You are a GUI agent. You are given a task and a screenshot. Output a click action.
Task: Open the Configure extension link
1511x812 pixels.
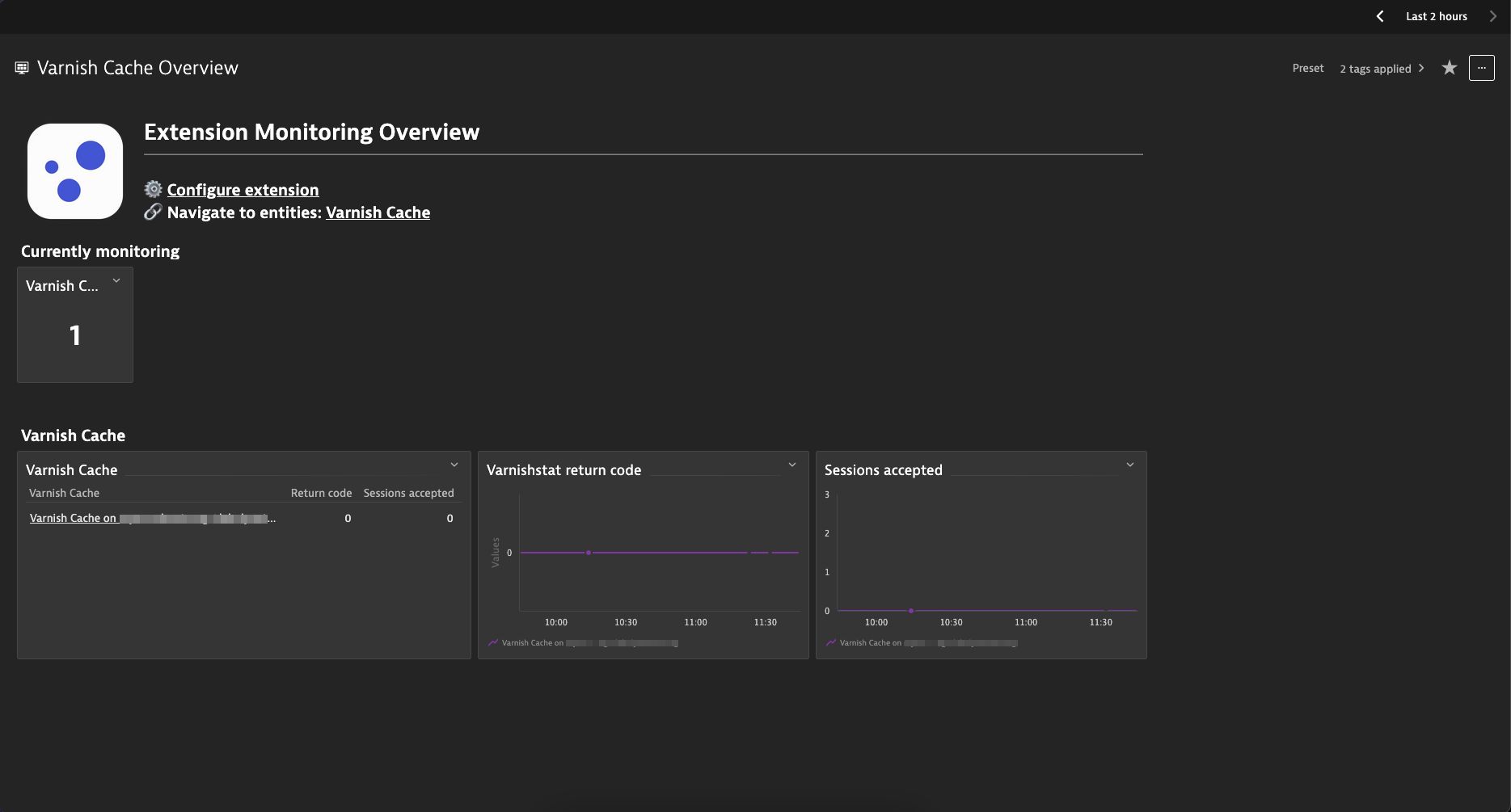243,189
